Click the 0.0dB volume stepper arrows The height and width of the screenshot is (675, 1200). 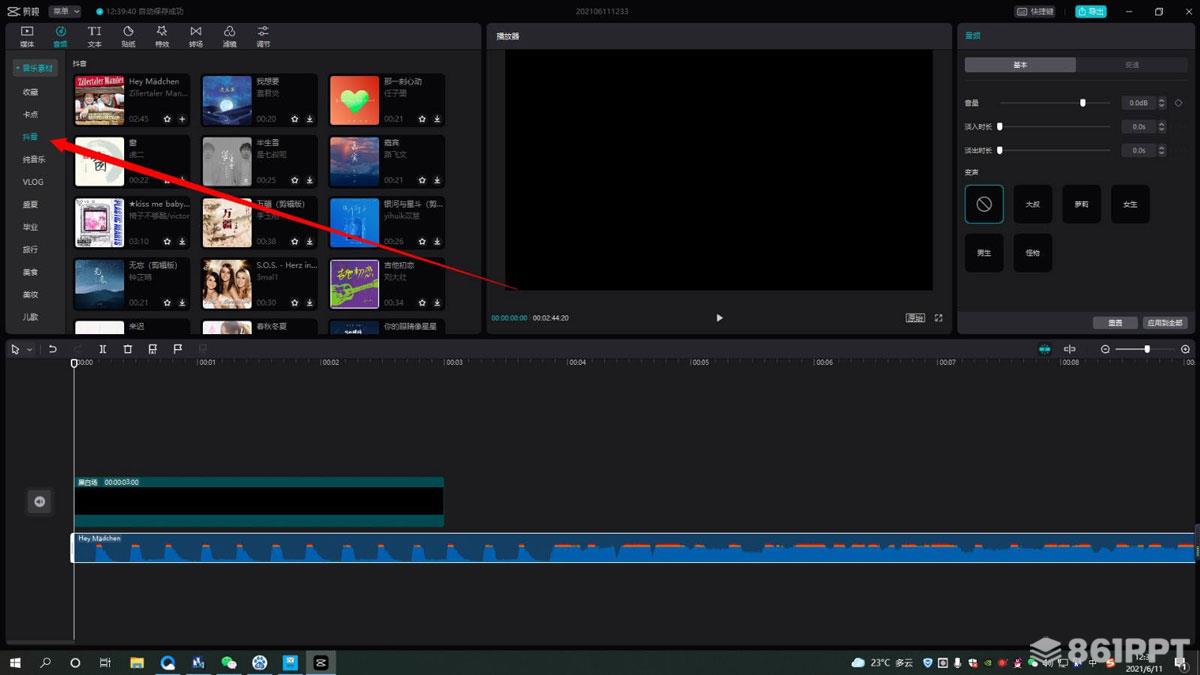(1161, 102)
